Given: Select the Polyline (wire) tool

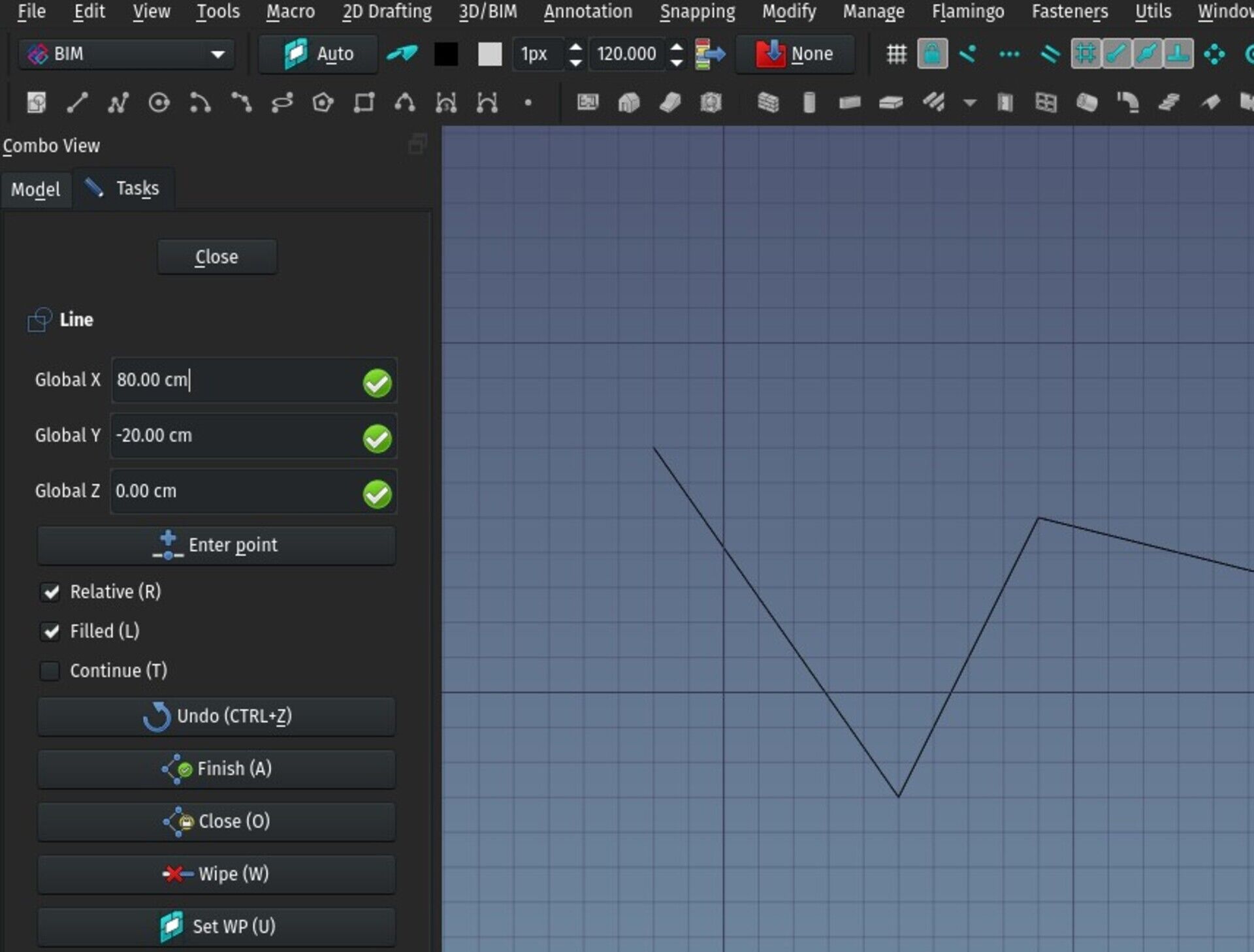Looking at the screenshot, I should pyautogui.click(x=118, y=103).
